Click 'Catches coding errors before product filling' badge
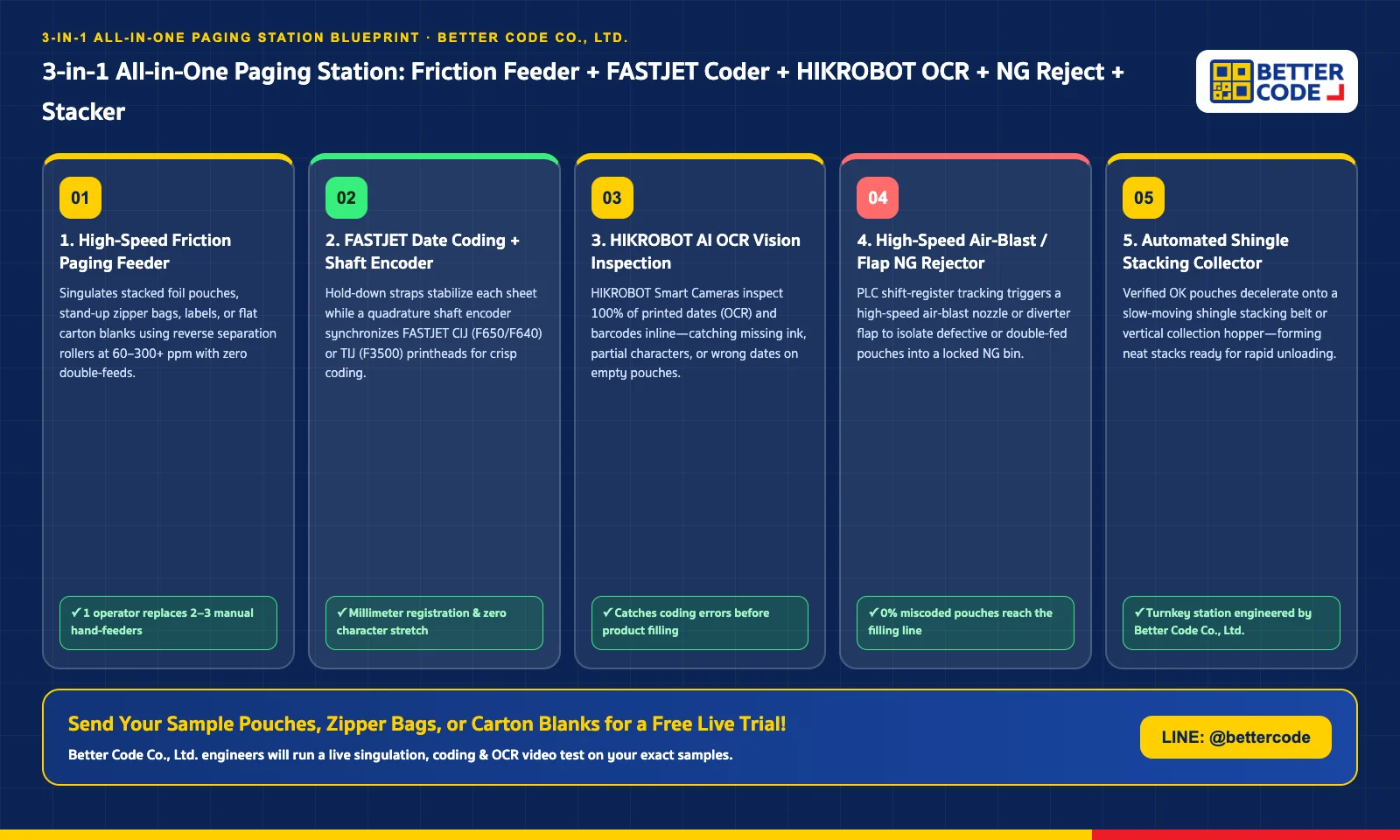Screen dimensions: 1400x840 click(x=700, y=622)
